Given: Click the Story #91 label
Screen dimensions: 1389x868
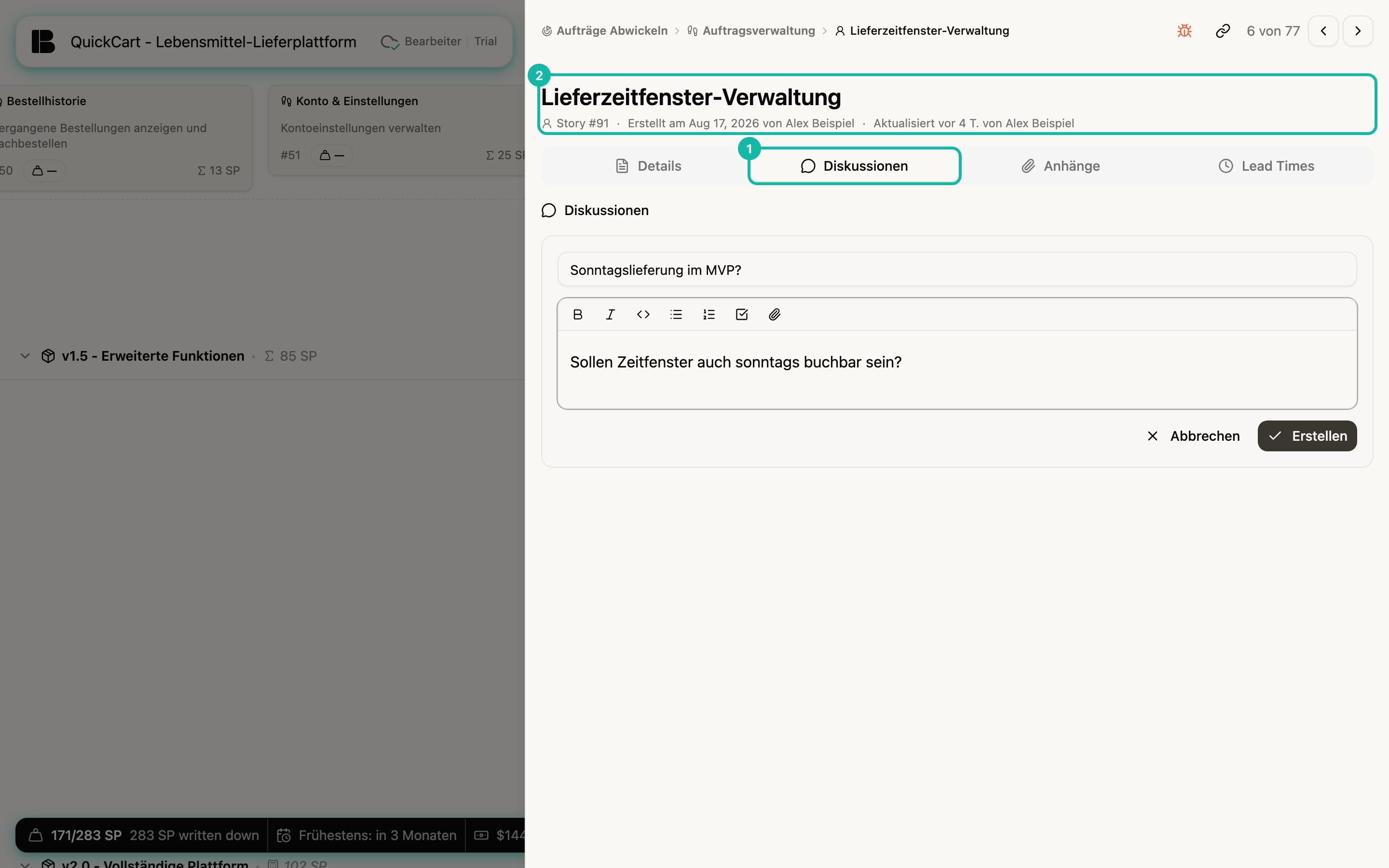Looking at the screenshot, I should 582,123.
